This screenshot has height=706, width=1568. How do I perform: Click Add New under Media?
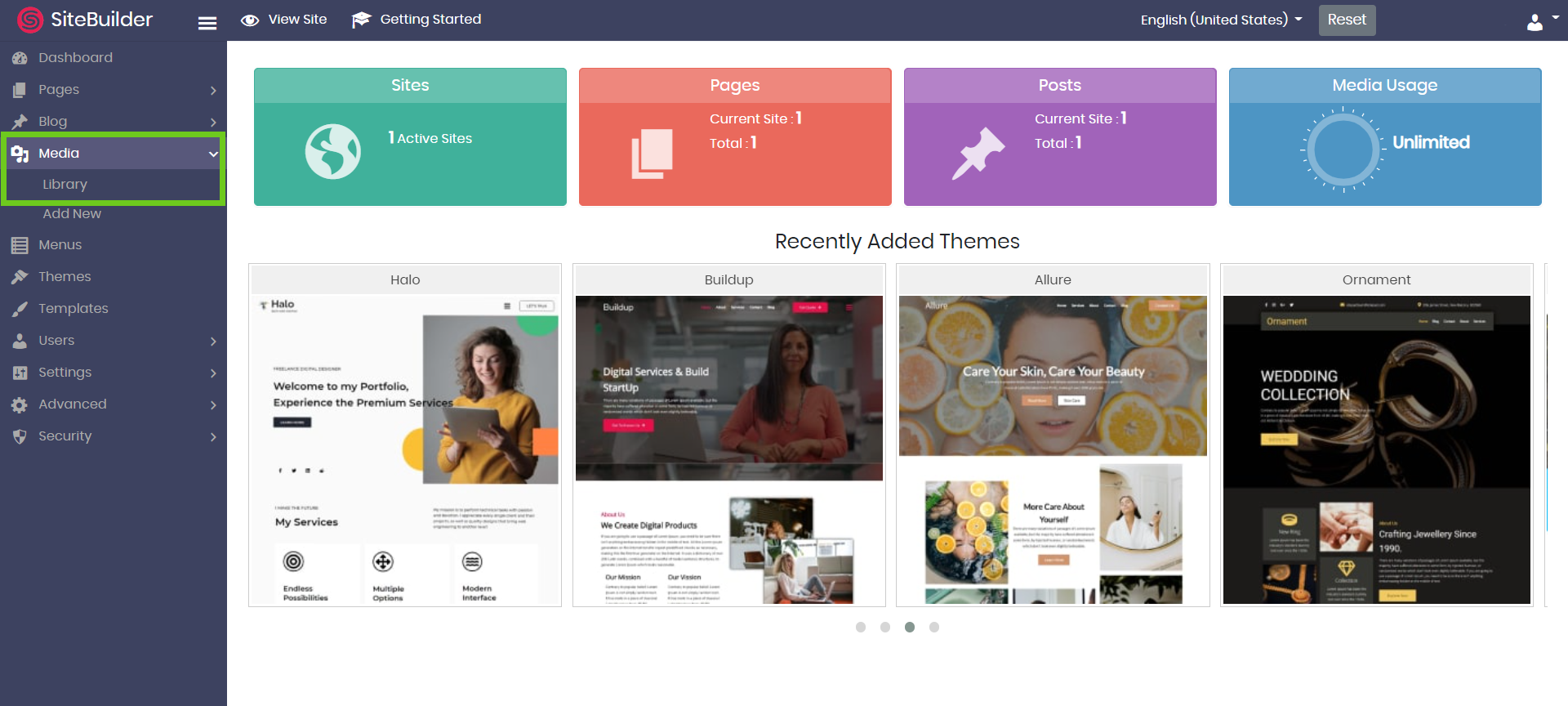tap(72, 214)
